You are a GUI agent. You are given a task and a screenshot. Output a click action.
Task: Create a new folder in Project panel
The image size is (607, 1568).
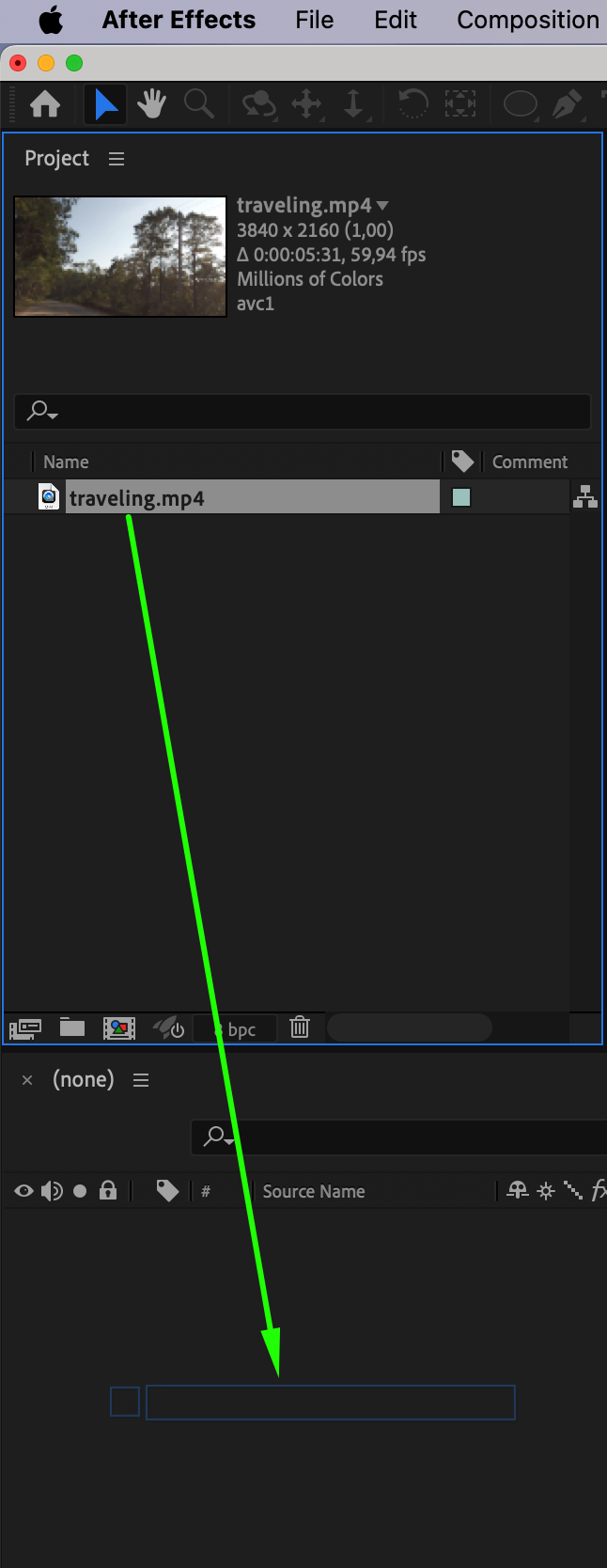[x=72, y=1027]
